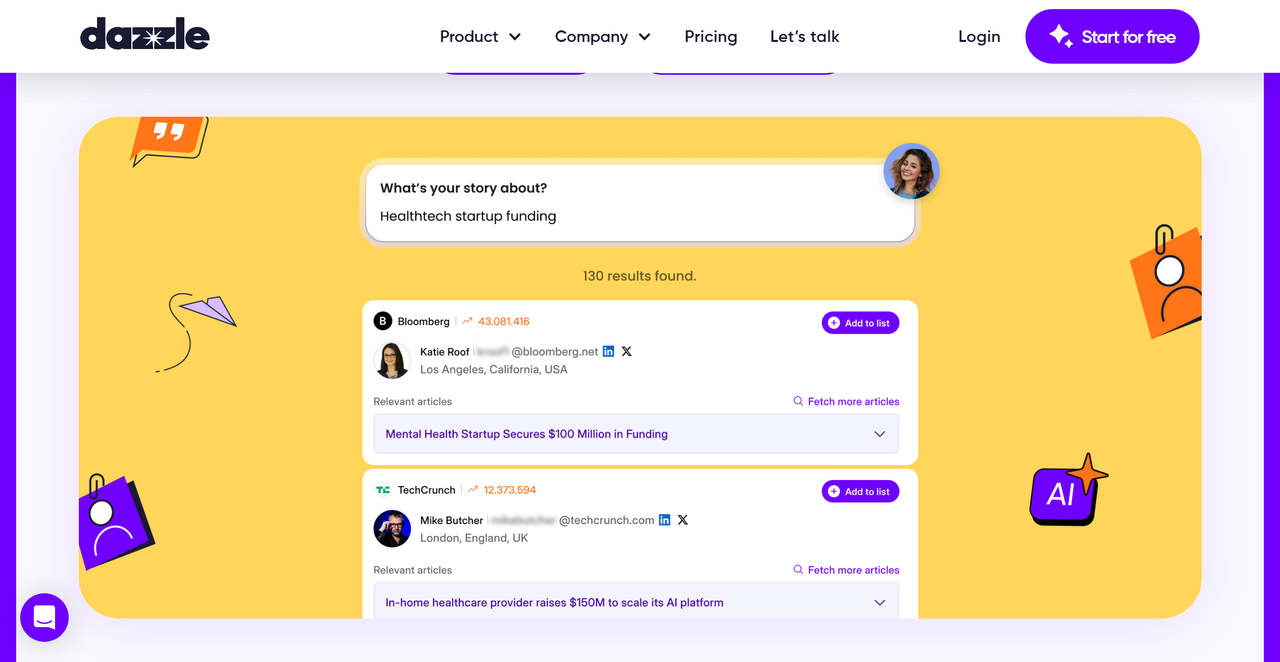Click the TechCrunch outlet logo icon
Image resolution: width=1280 pixels, height=662 pixels.
(382, 490)
